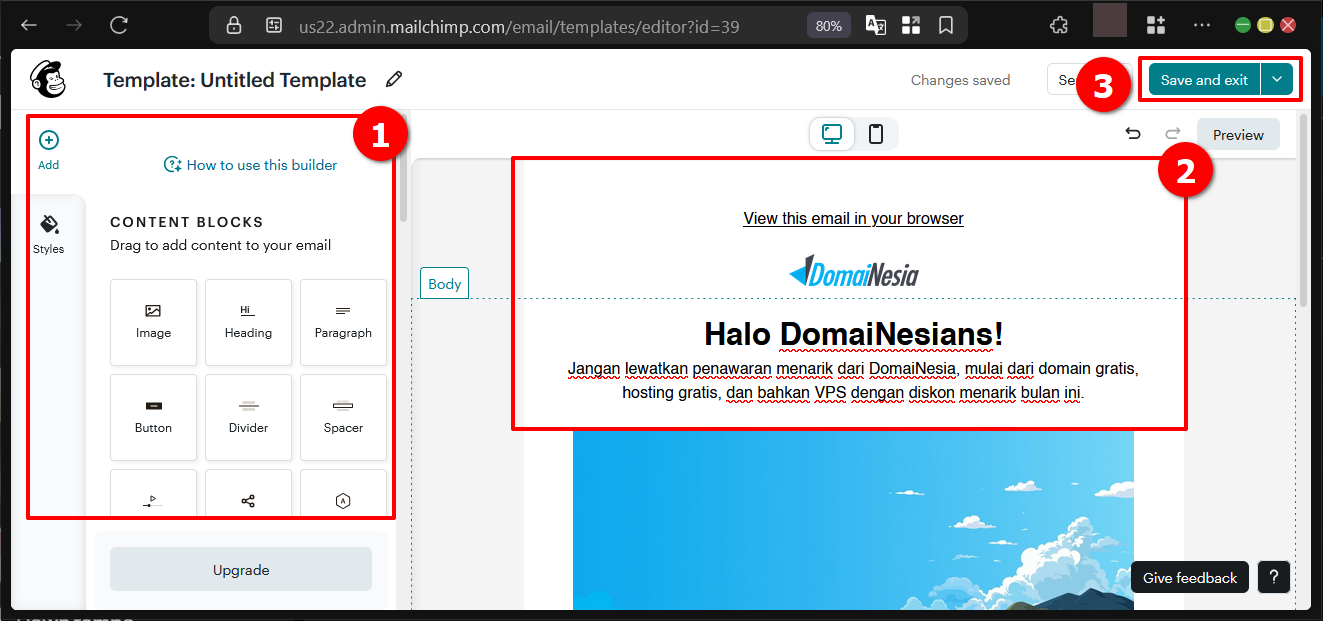Add a Paragraph block
The width and height of the screenshot is (1323, 621).
(x=343, y=322)
